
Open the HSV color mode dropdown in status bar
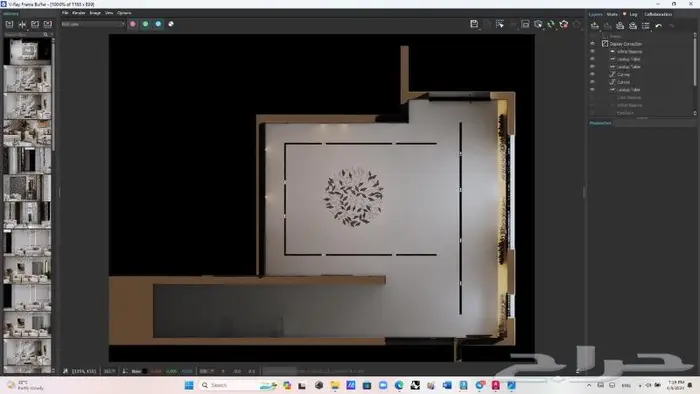click(x=206, y=371)
